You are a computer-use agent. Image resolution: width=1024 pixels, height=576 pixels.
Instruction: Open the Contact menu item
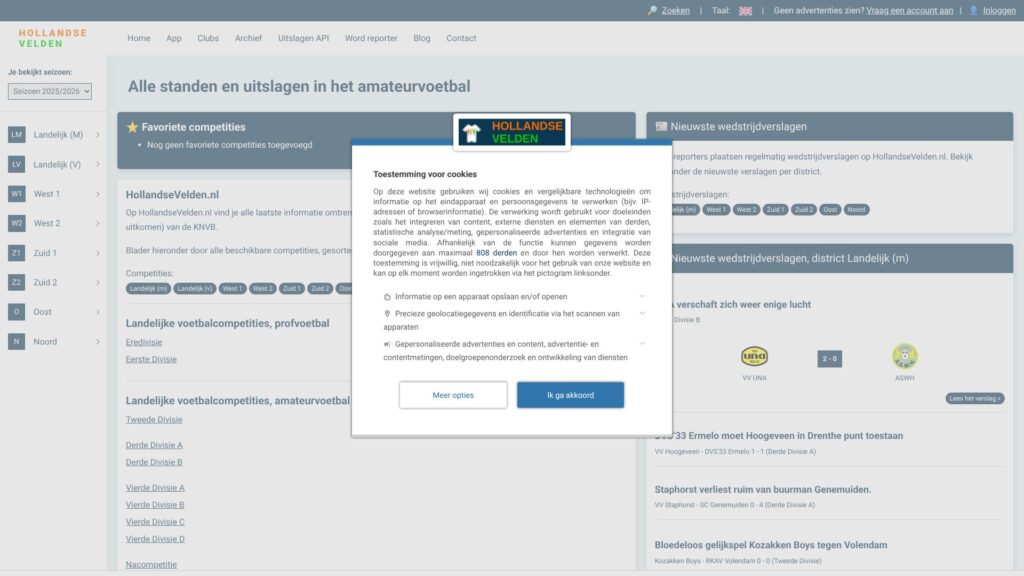click(x=461, y=38)
